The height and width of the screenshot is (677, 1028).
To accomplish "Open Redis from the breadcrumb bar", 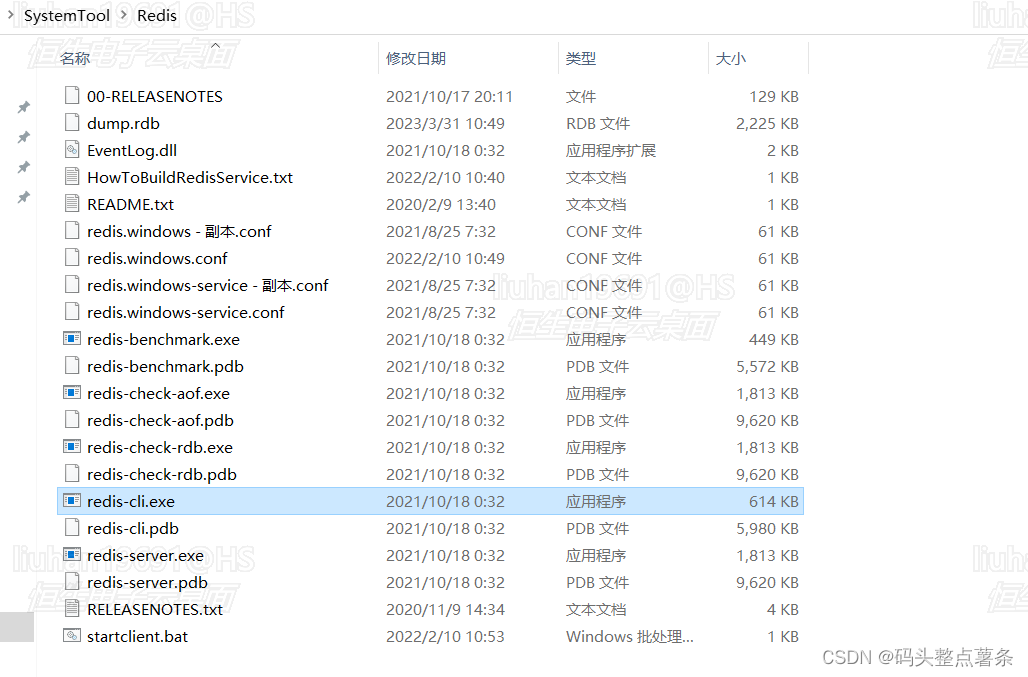I will pos(156,15).
